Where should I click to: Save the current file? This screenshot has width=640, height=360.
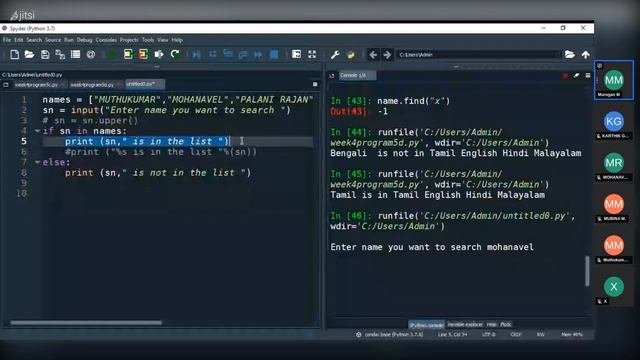click(x=45, y=54)
